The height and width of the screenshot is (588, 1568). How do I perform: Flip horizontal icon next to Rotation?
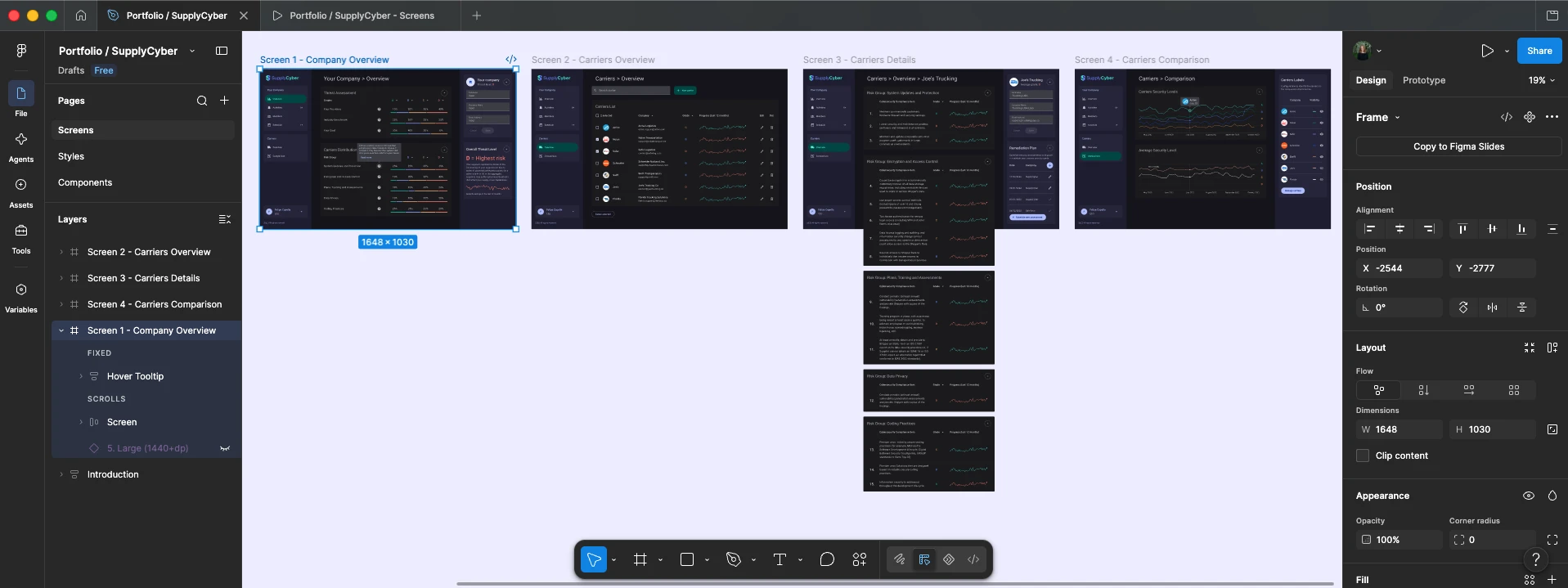click(1493, 307)
